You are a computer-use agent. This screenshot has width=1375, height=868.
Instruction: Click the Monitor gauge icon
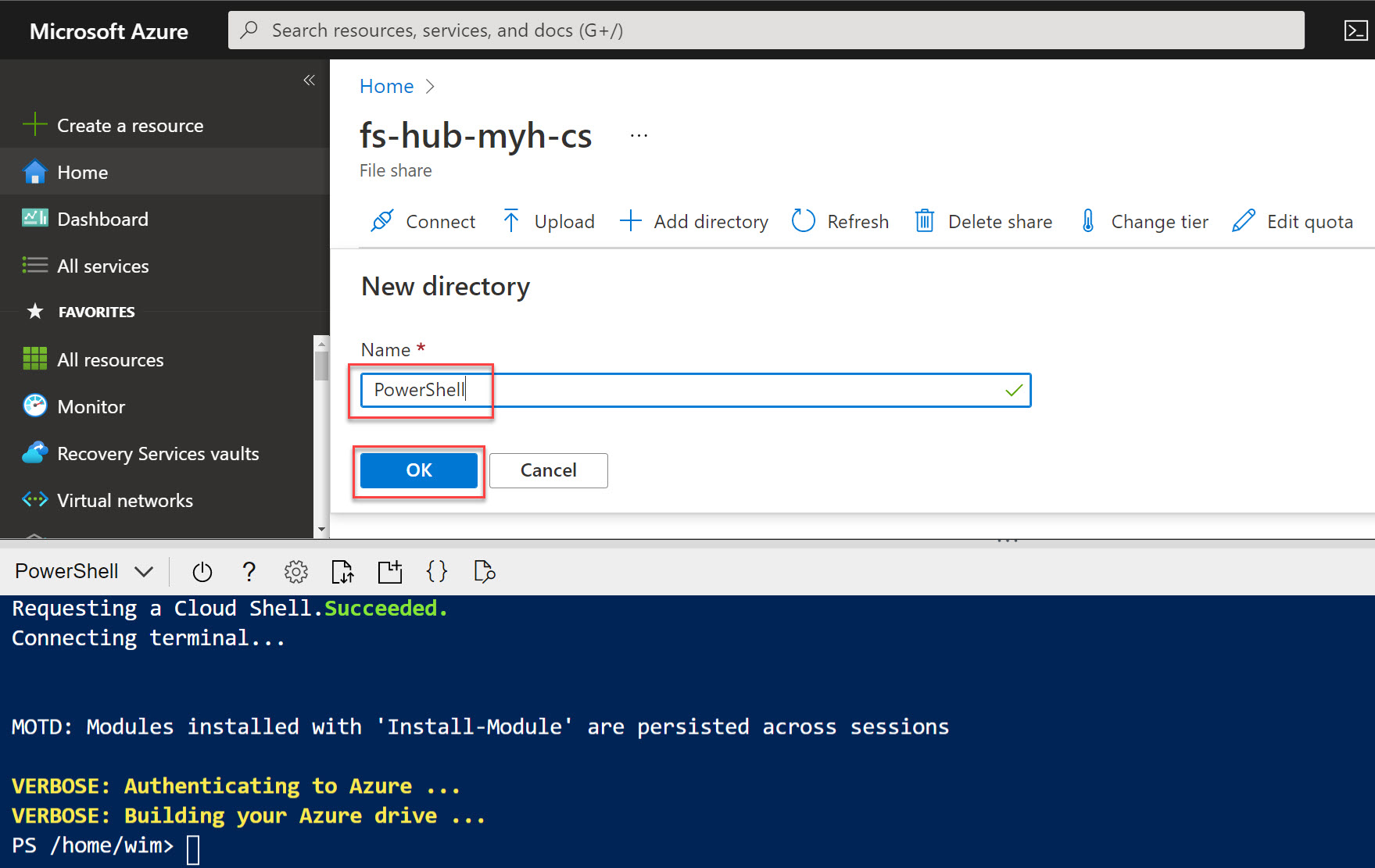pos(35,405)
